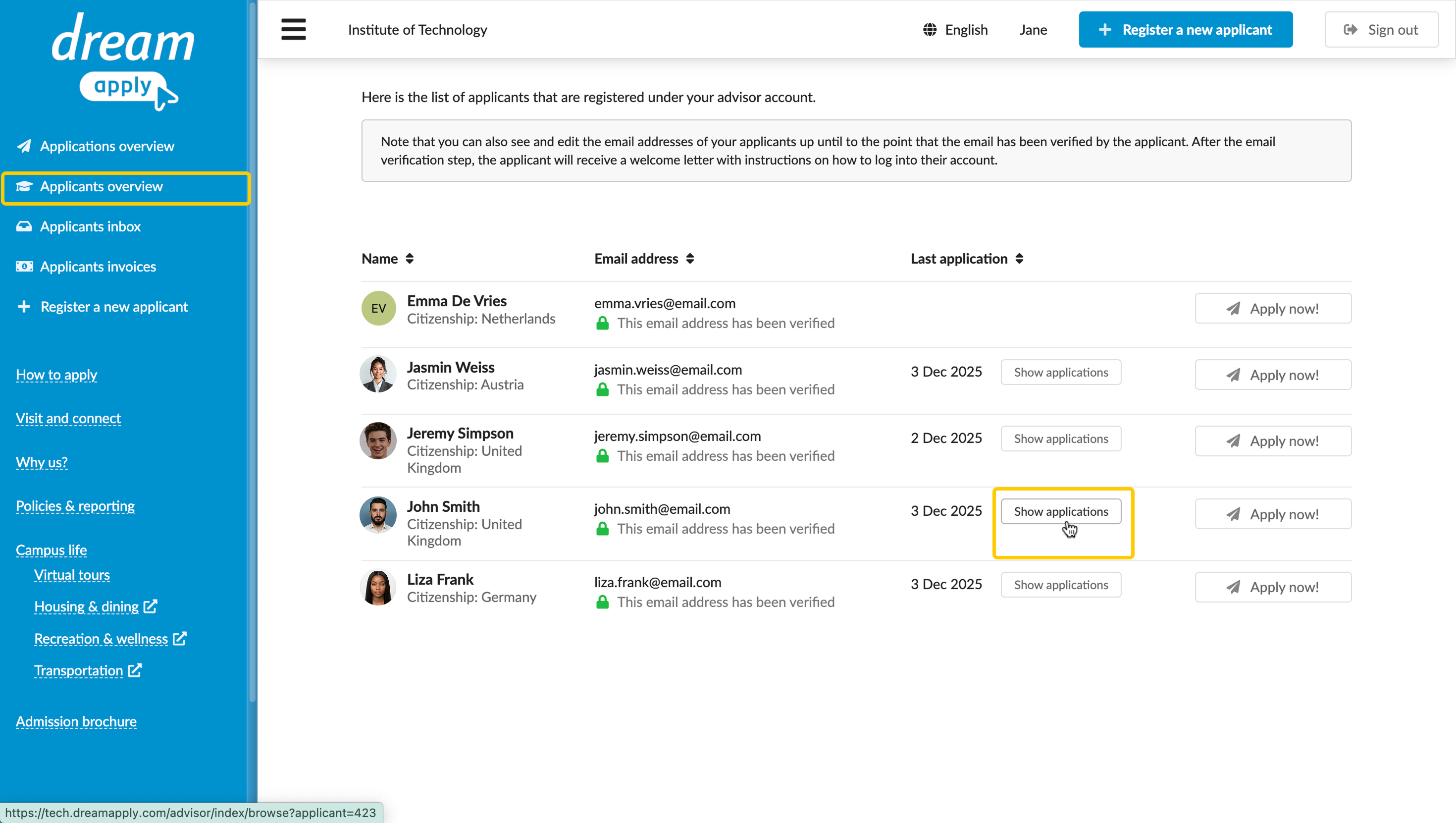
Task: Click Apply now! for Emma De Vries
Action: pos(1273,308)
